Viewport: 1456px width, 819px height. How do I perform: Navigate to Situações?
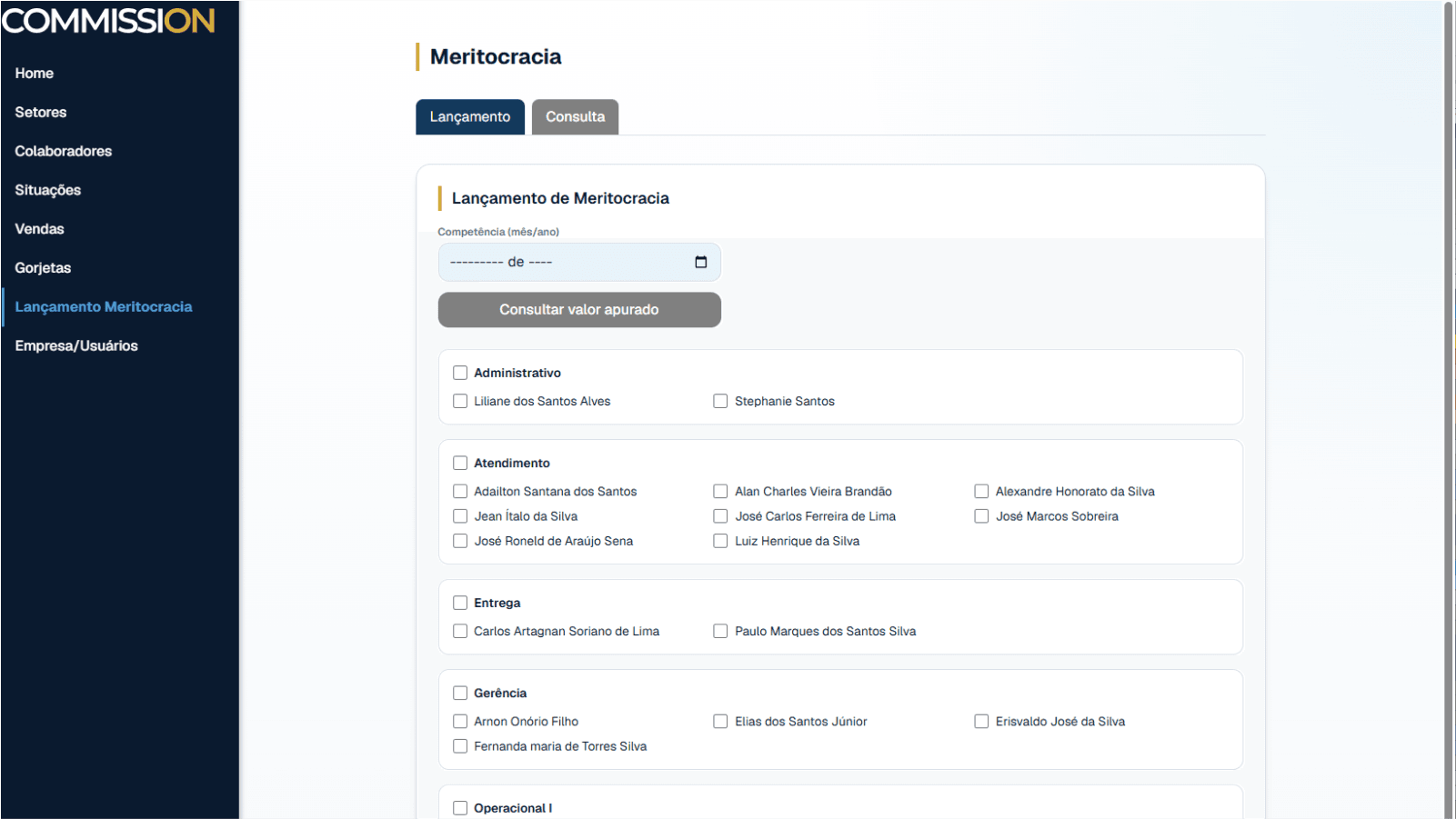(48, 190)
